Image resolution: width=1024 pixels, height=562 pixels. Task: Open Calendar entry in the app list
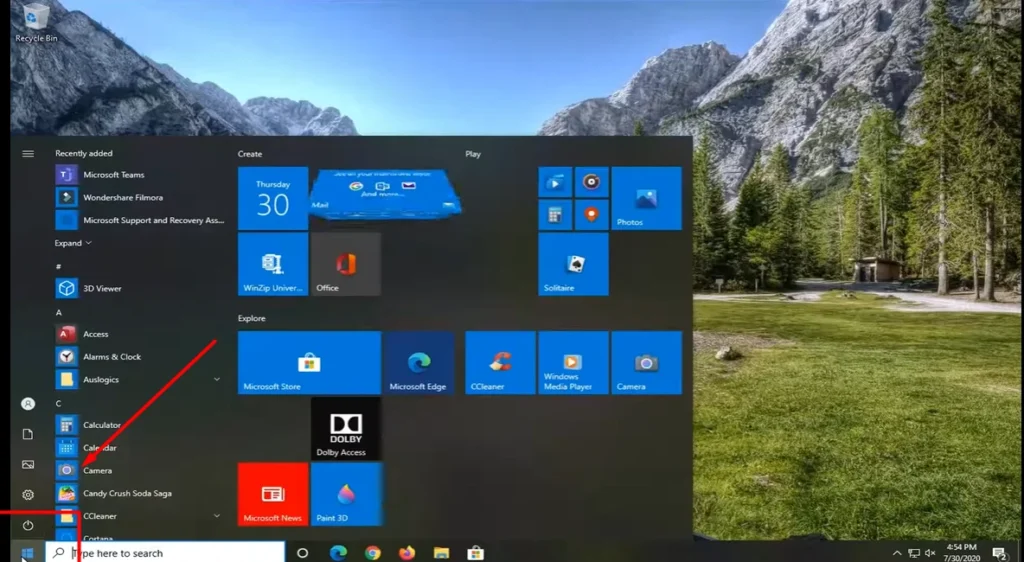point(140,448)
